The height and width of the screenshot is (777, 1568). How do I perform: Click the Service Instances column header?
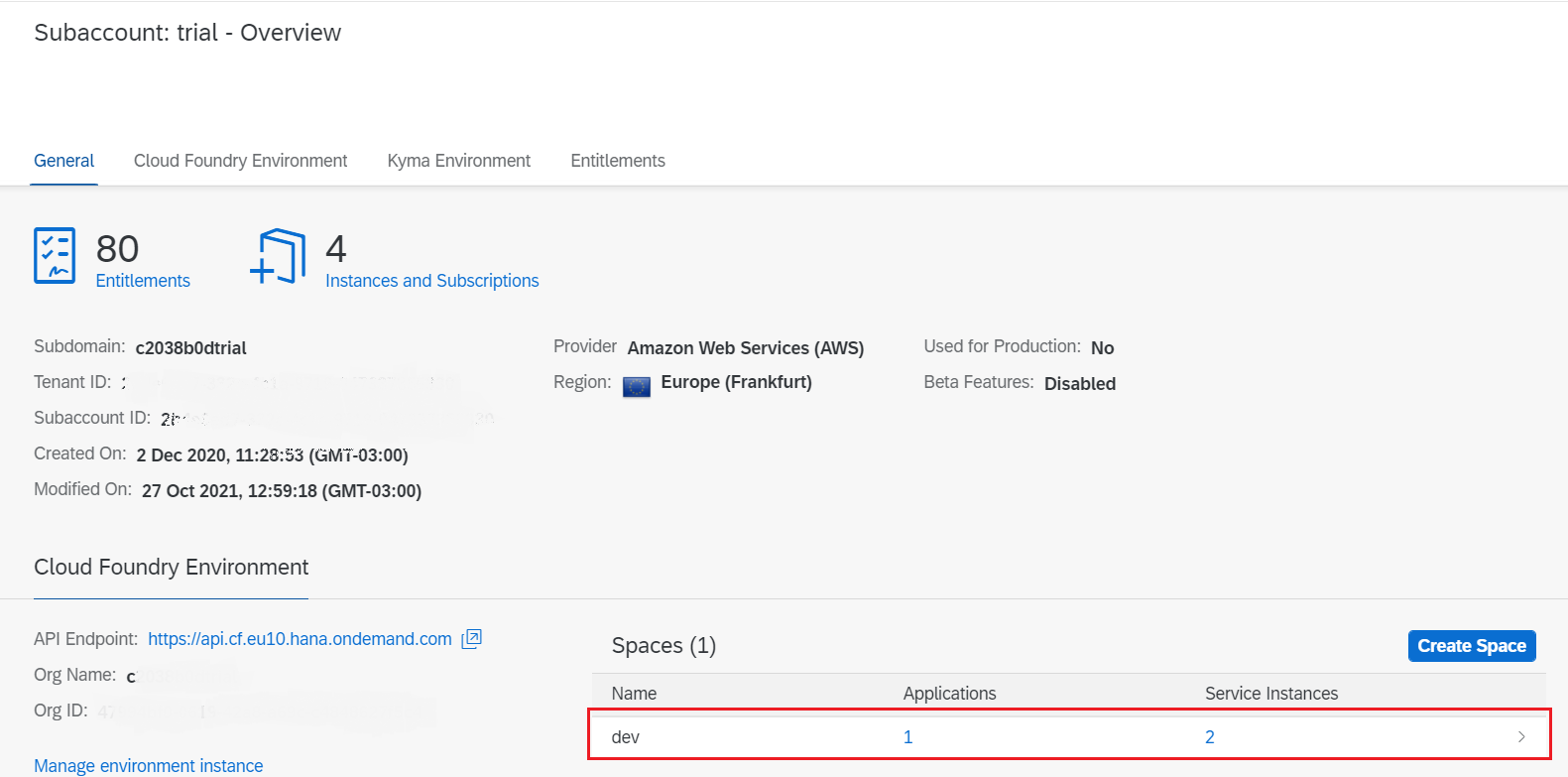[x=1271, y=694]
